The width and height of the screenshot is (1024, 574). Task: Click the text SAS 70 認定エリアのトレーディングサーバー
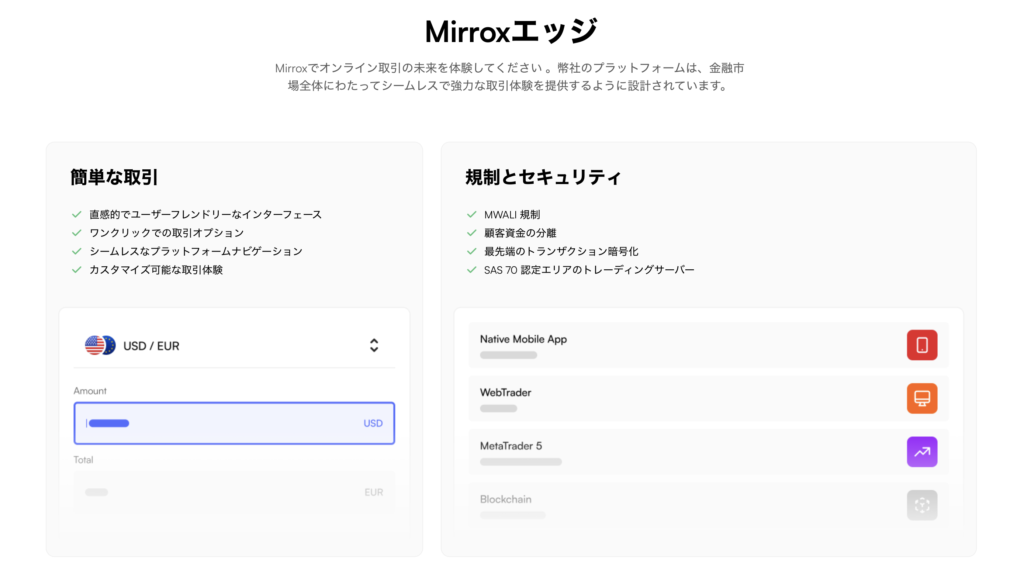[x=589, y=270]
